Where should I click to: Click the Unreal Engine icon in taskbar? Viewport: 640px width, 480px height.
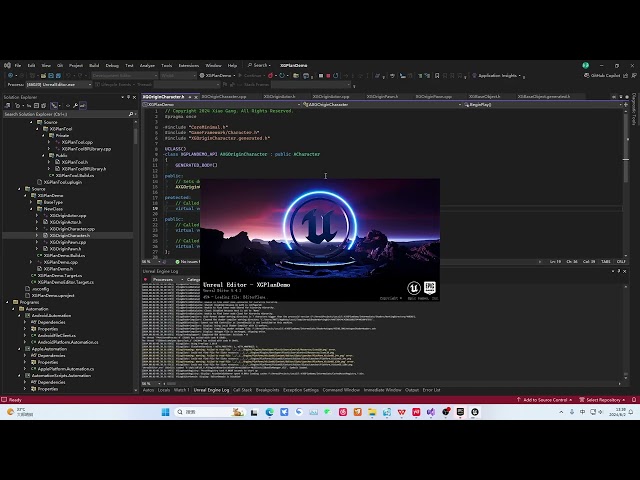point(475,412)
